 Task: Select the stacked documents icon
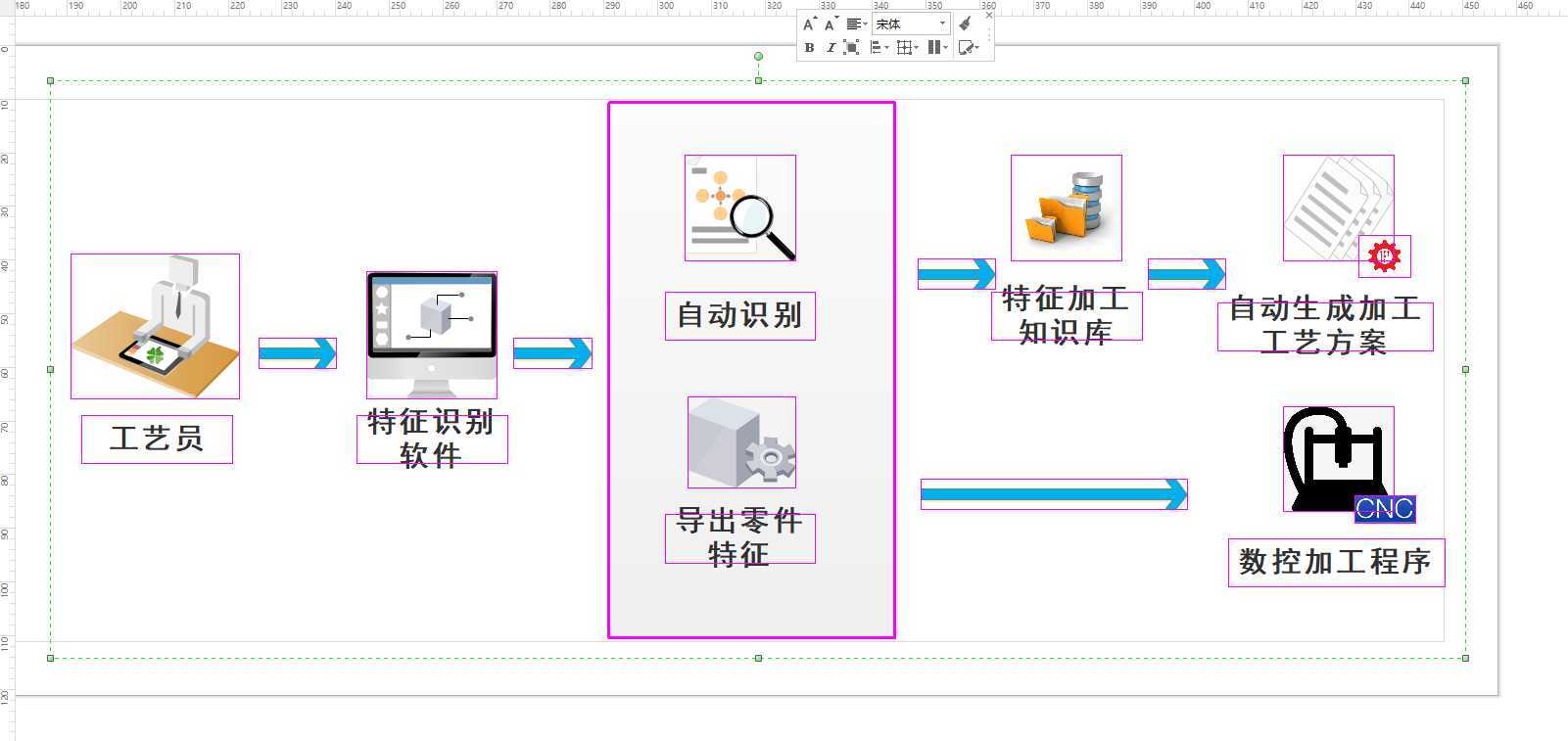[x=1338, y=208]
